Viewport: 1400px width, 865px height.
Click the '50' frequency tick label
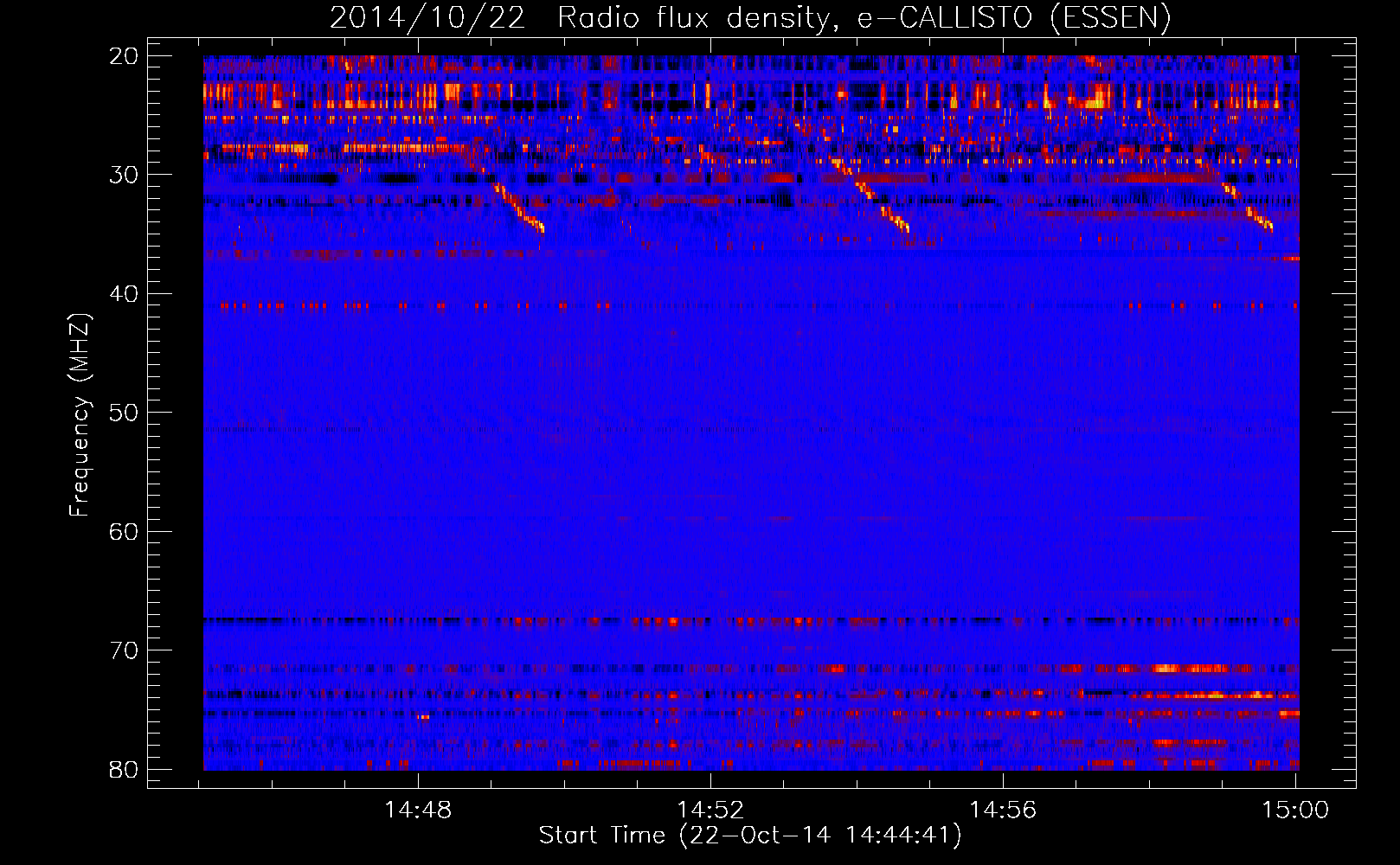[x=124, y=413]
